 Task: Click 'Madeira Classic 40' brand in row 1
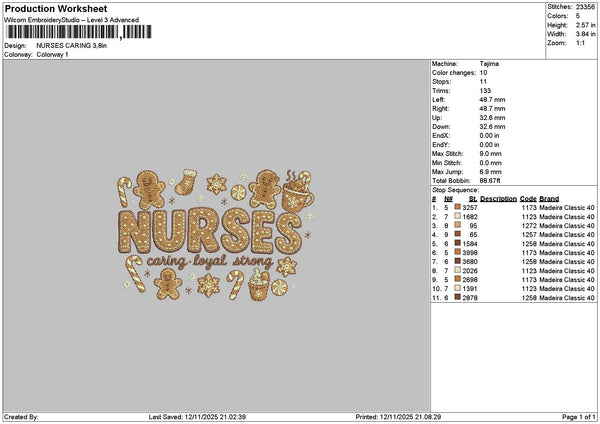pos(567,207)
